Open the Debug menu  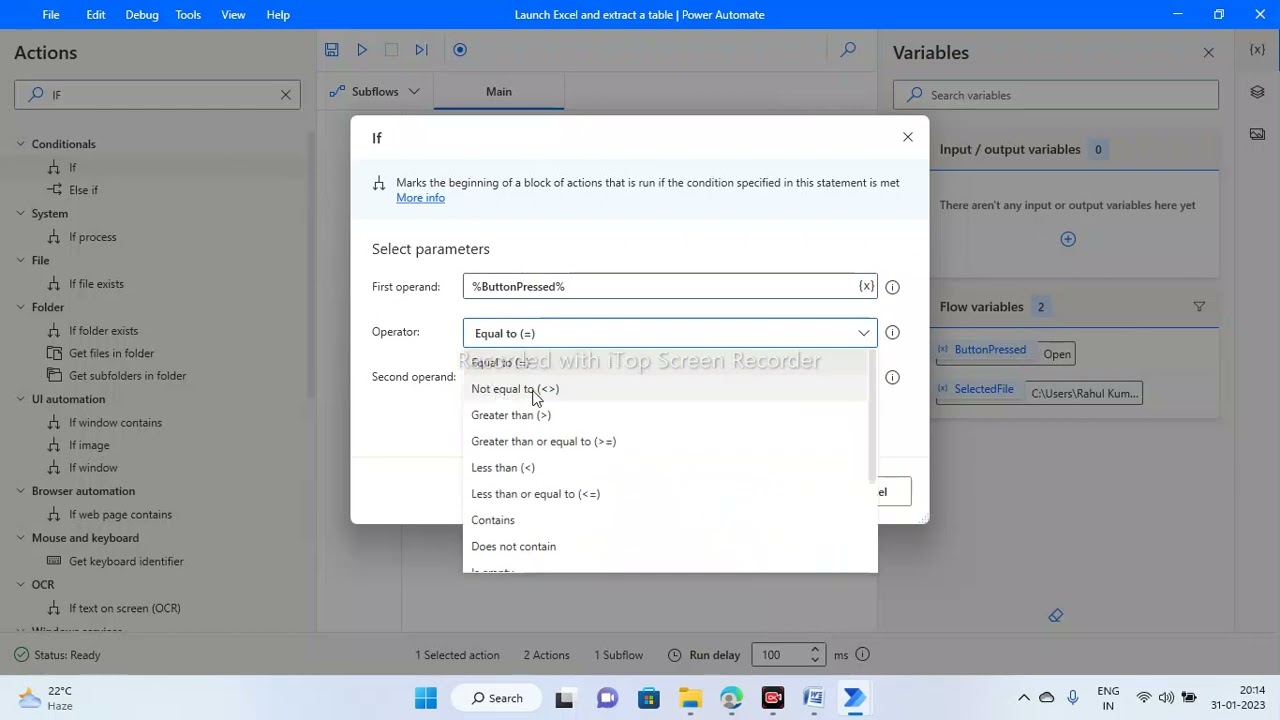[142, 15]
